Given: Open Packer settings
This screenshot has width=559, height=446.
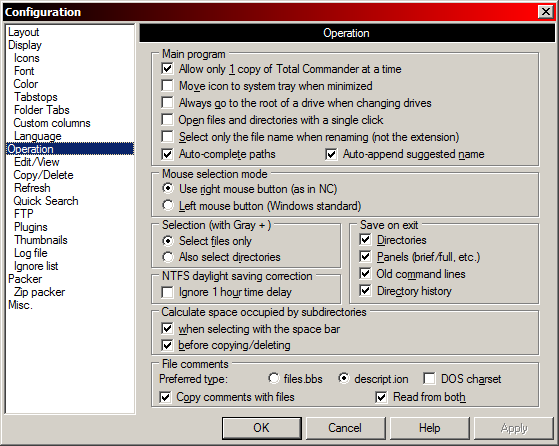Looking at the screenshot, I should click(25, 279).
